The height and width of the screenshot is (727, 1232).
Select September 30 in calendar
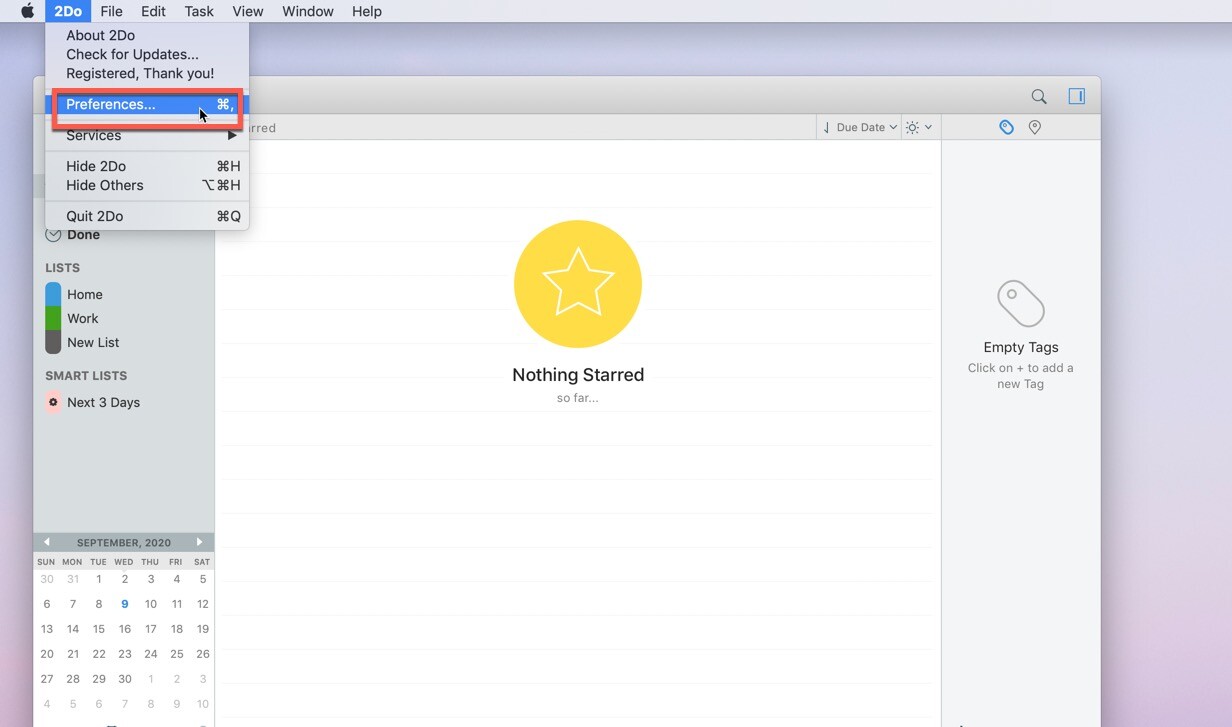point(125,679)
